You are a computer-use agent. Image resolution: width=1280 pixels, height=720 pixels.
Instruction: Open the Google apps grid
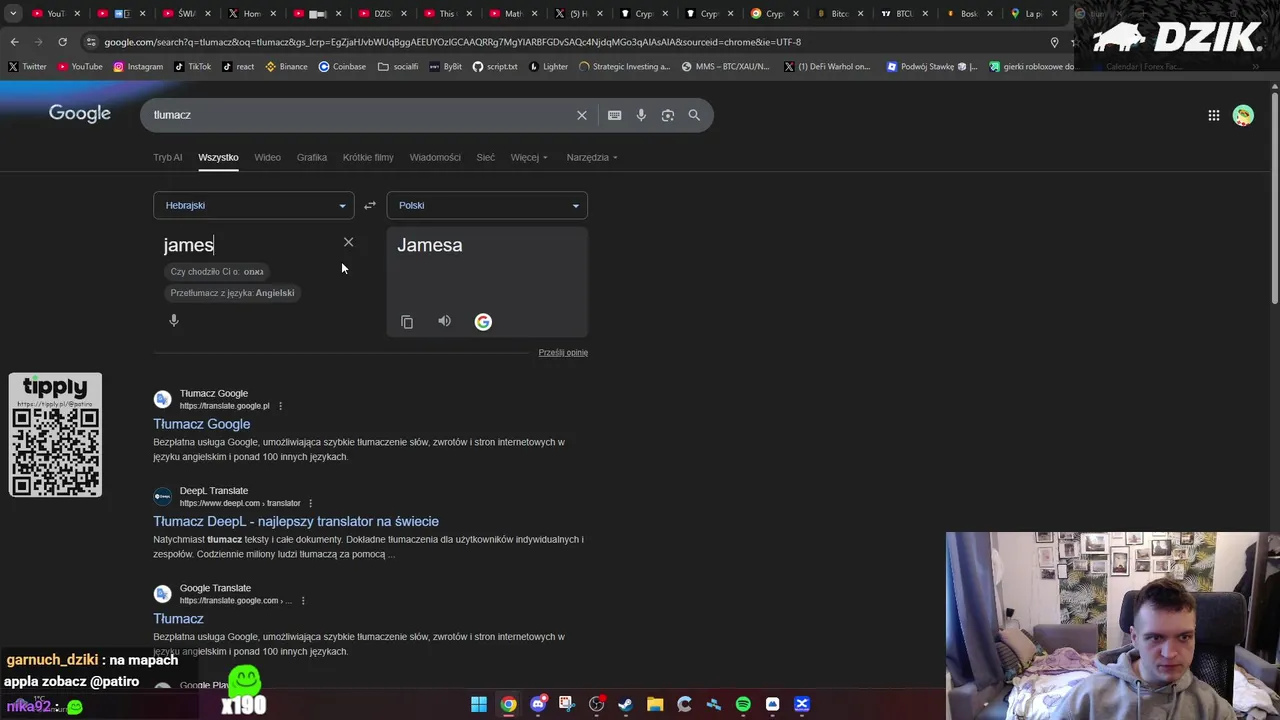coord(1213,115)
